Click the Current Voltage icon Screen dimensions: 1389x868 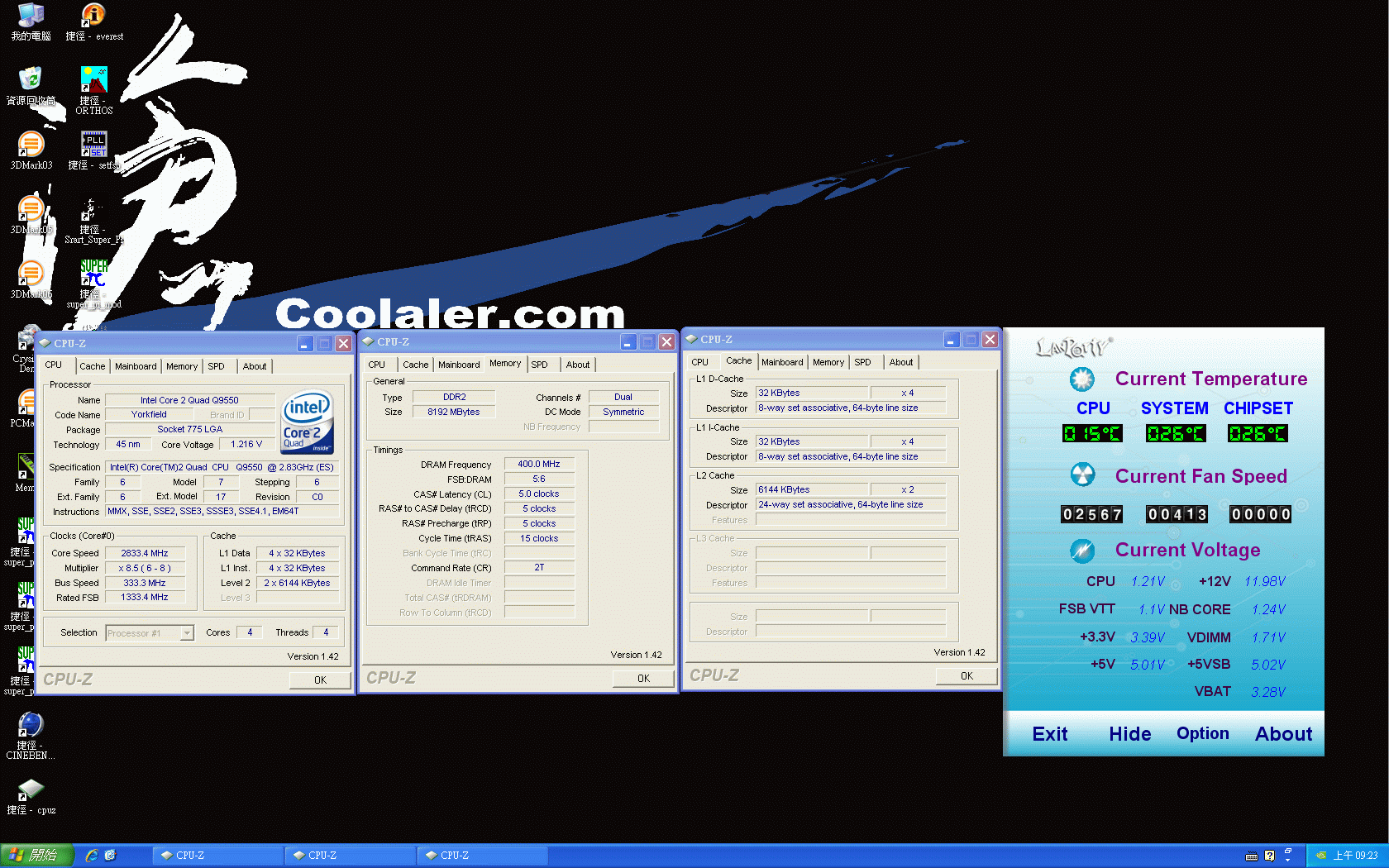[1081, 550]
